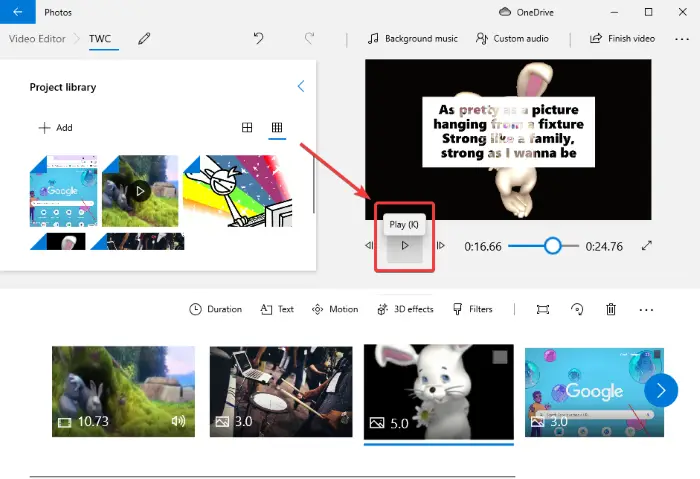Click the project library scrollbar
This screenshot has height=479, width=700.
(x=314, y=184)
